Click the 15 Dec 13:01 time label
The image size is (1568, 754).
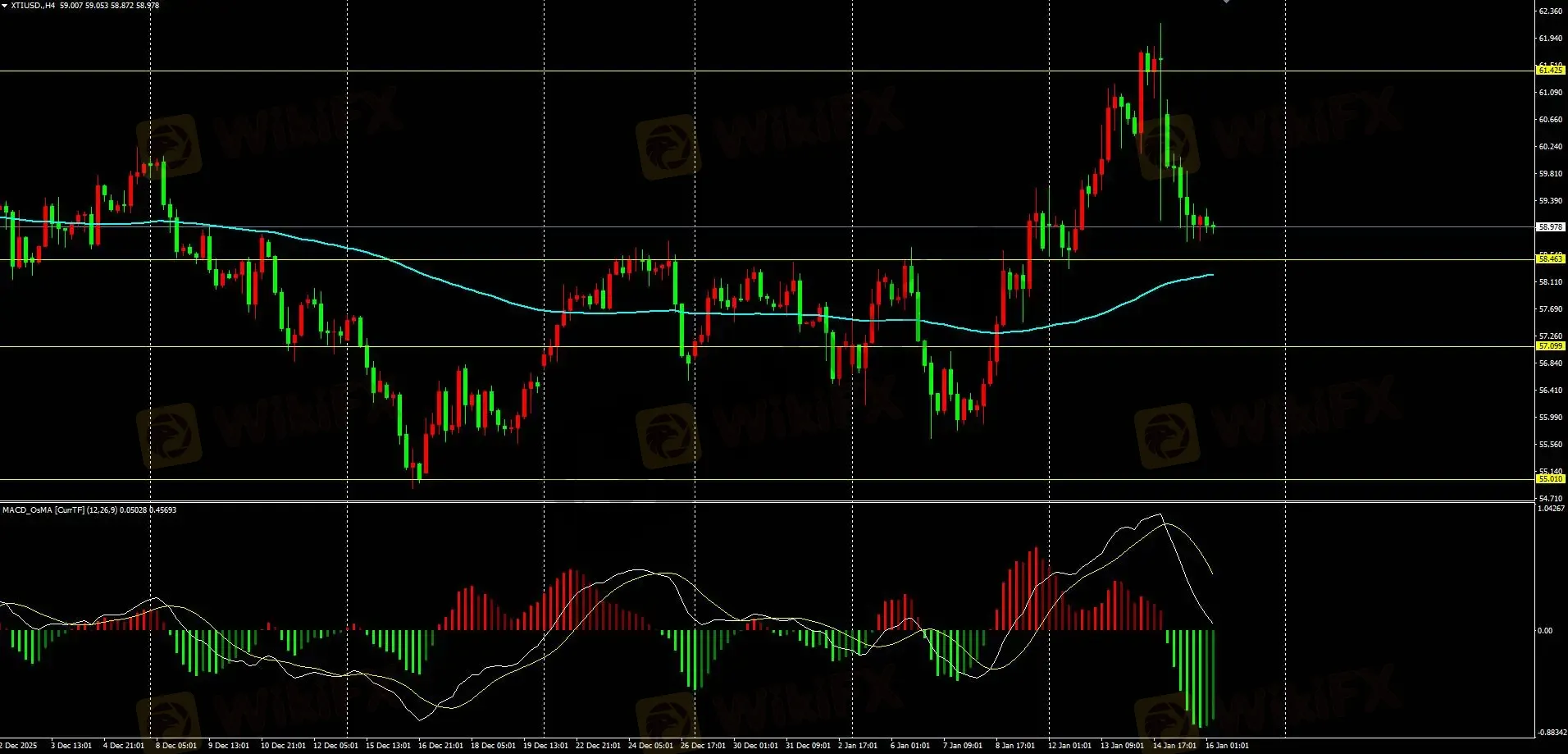pyautogui.click(x=388, y=746)
